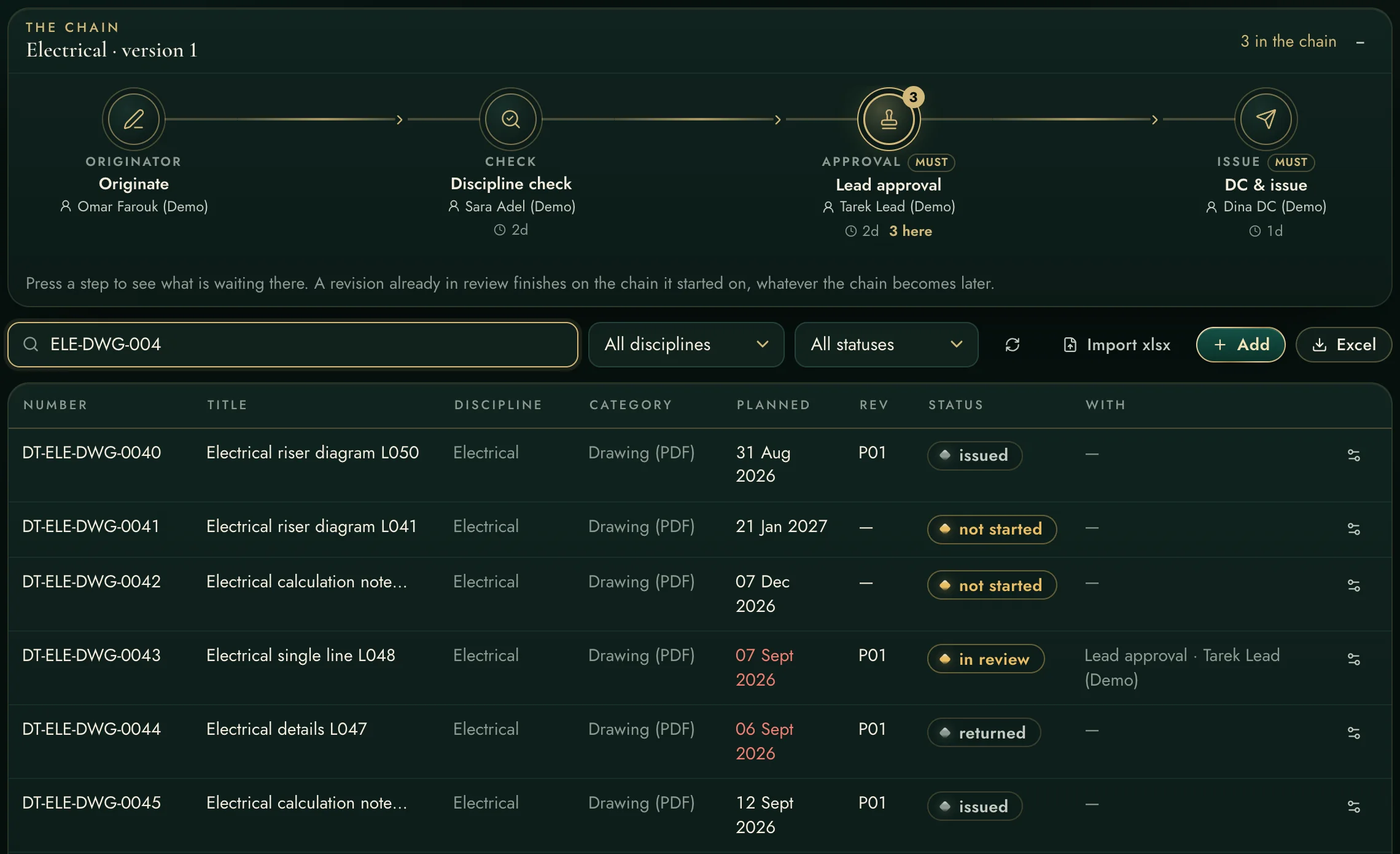Screen dimensions: 1400x854
Task: Open the All statuses dropdown
Action: [x=886, y=345]
